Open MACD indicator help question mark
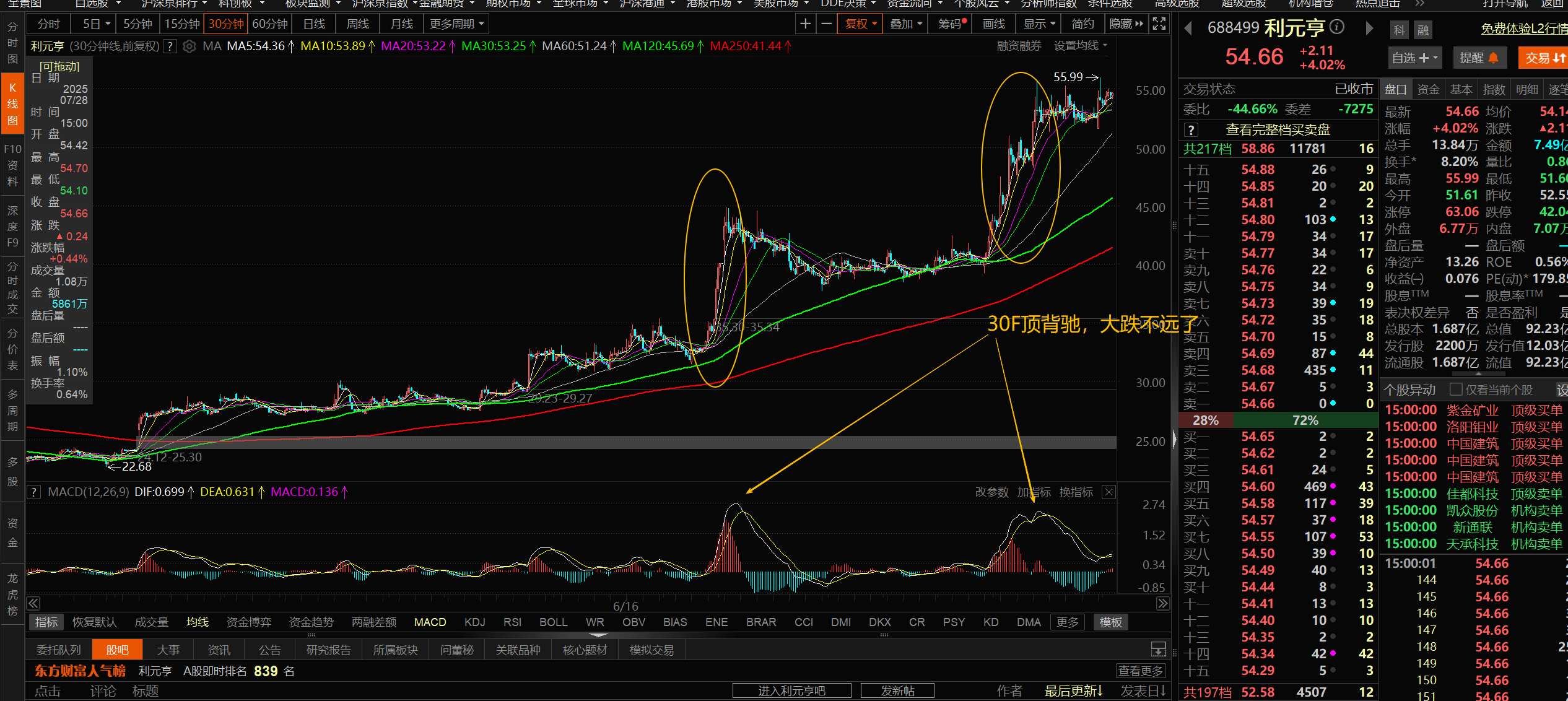This screenshot has width=1568, height=701. 34,492
